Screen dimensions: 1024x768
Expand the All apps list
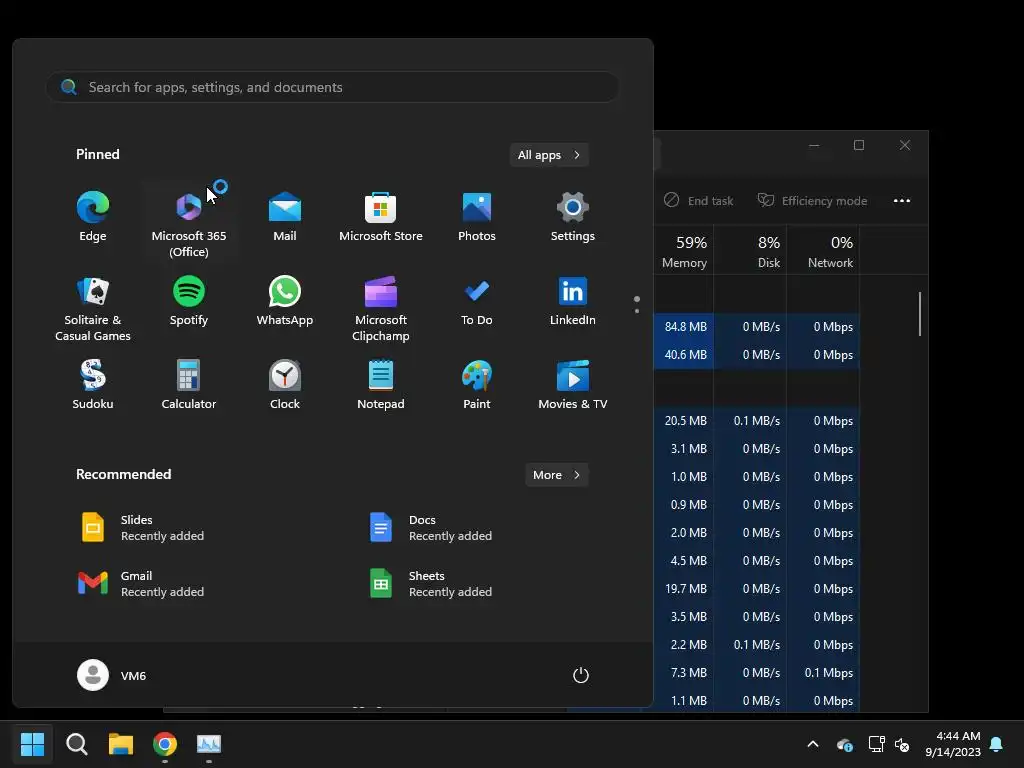549,155
